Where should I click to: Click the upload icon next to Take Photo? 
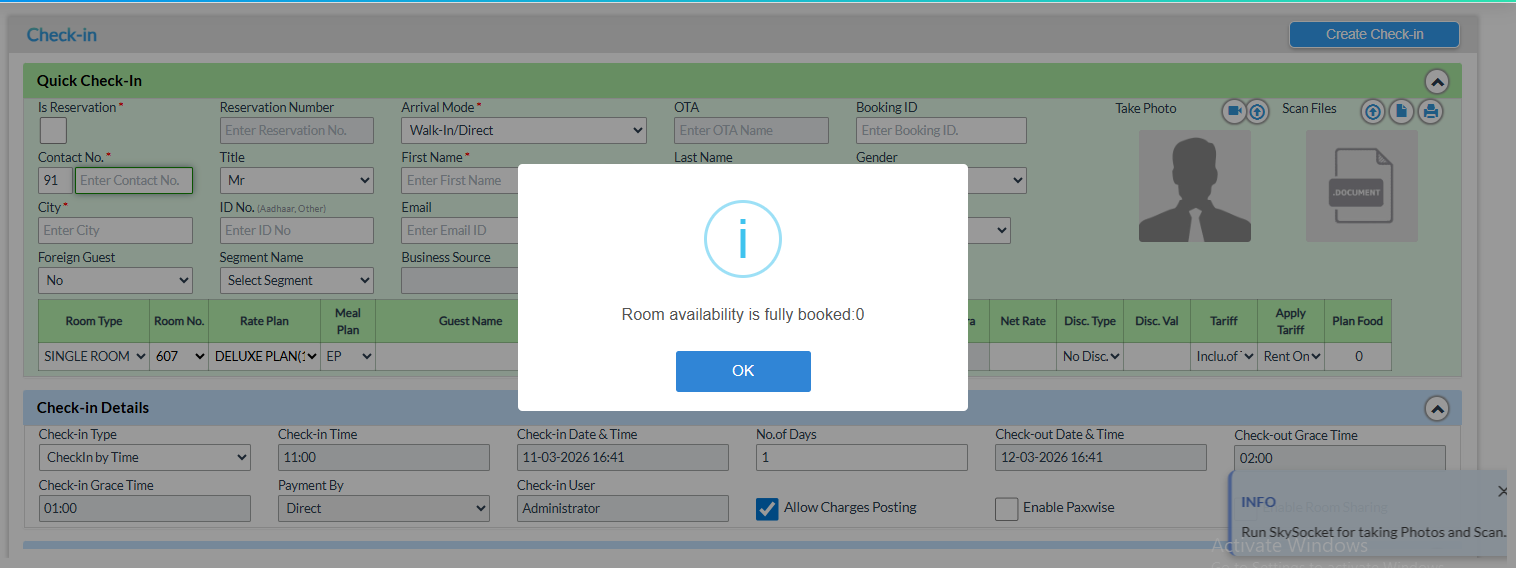(1257, 112)
